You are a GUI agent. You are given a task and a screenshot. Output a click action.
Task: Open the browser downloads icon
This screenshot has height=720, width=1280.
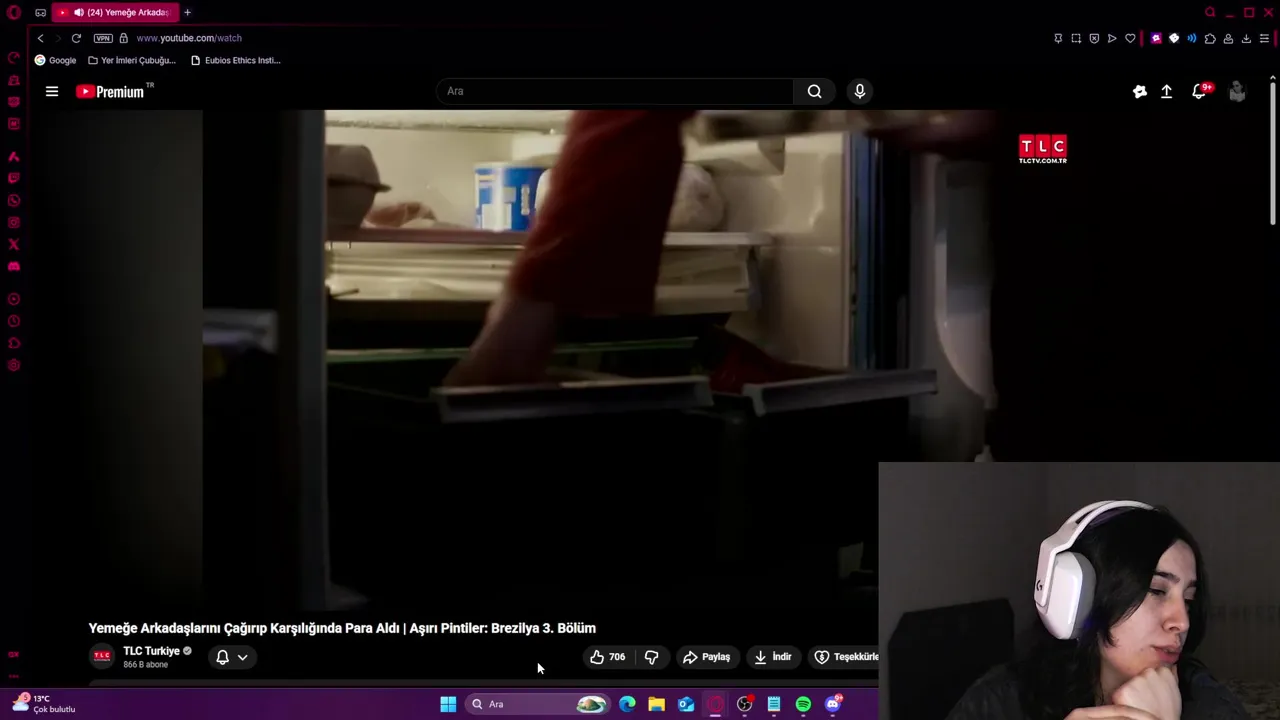[1246, 38]
